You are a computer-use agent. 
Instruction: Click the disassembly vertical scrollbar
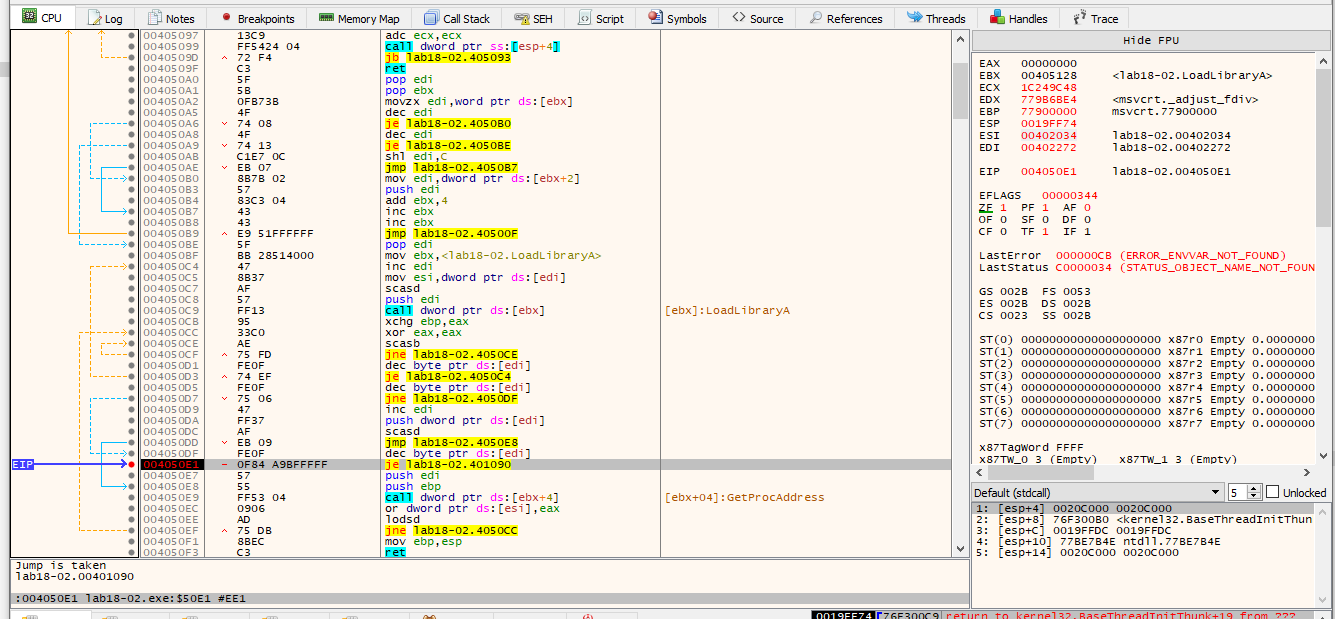click(959, 293)
